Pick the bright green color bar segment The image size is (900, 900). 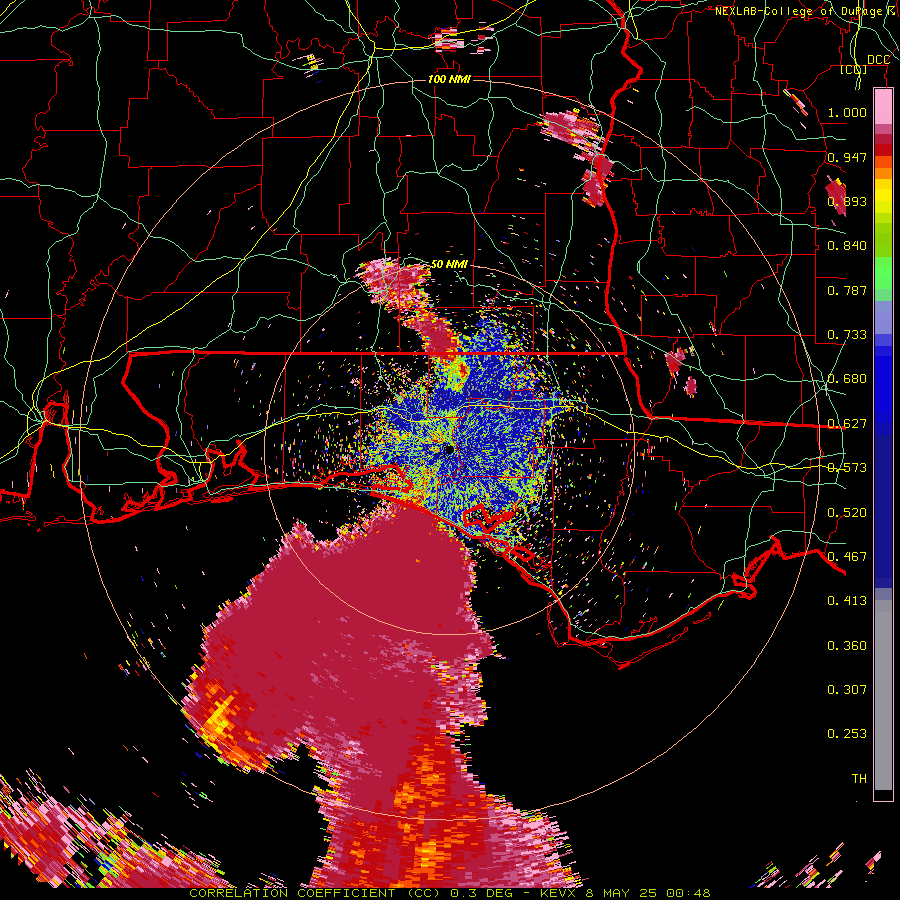click(x=883, y=273)
